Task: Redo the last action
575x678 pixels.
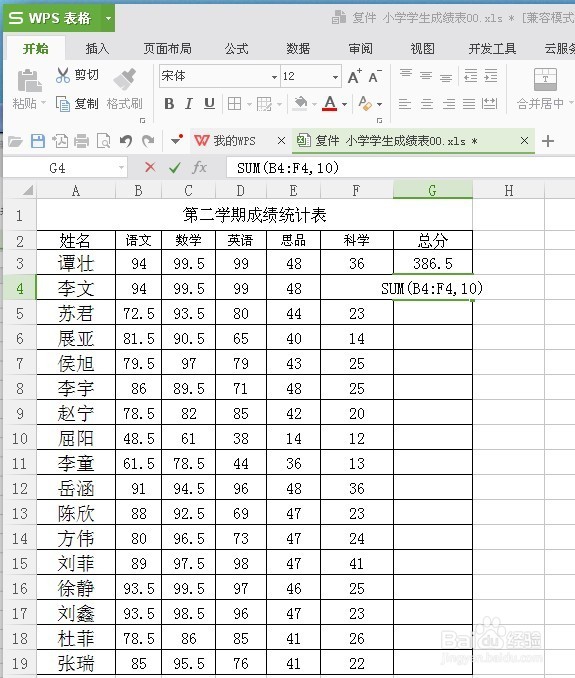Action: coord(148,141)
